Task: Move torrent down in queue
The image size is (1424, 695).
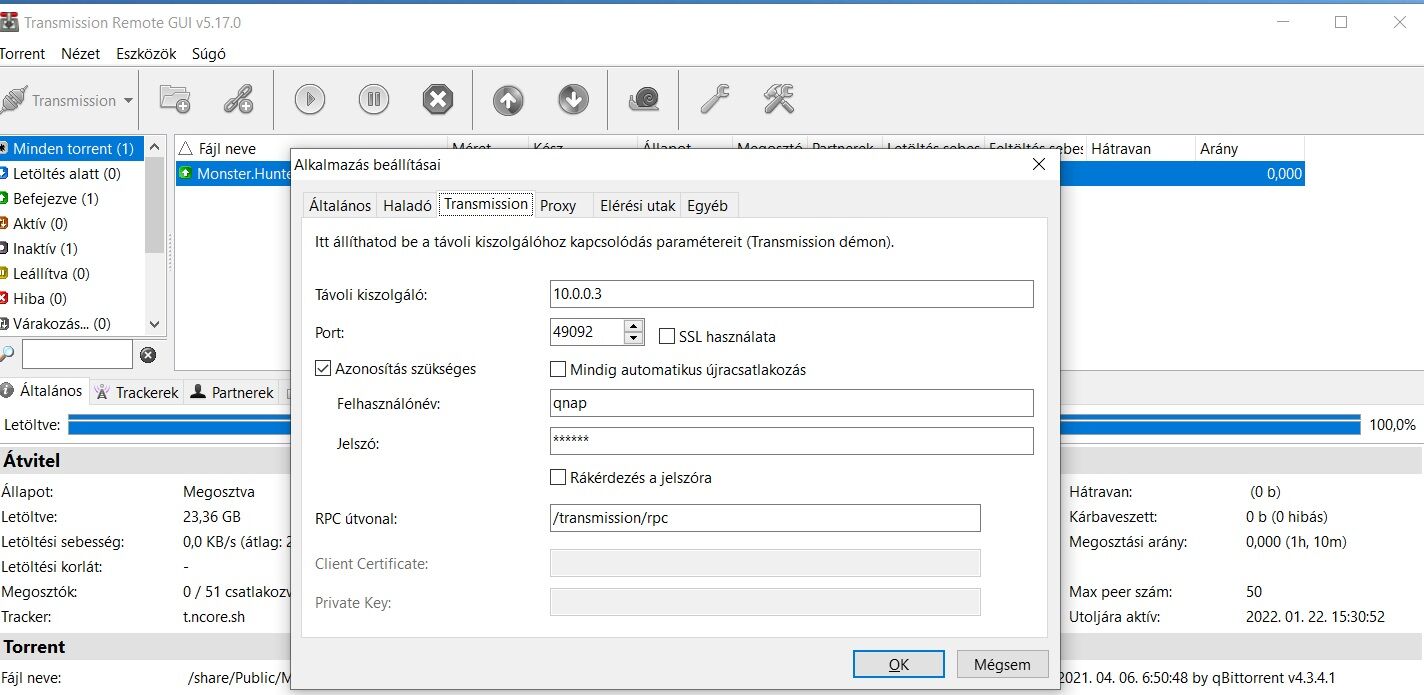Action: click(573, 99)
